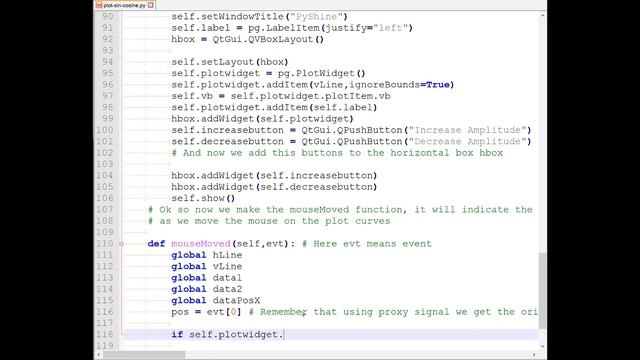Click line number 110 in the margin

(x=104, y=244)
